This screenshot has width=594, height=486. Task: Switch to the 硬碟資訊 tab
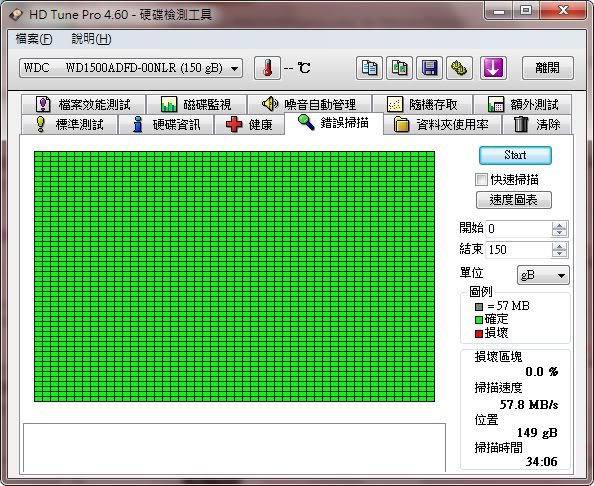tap(166, 125)
